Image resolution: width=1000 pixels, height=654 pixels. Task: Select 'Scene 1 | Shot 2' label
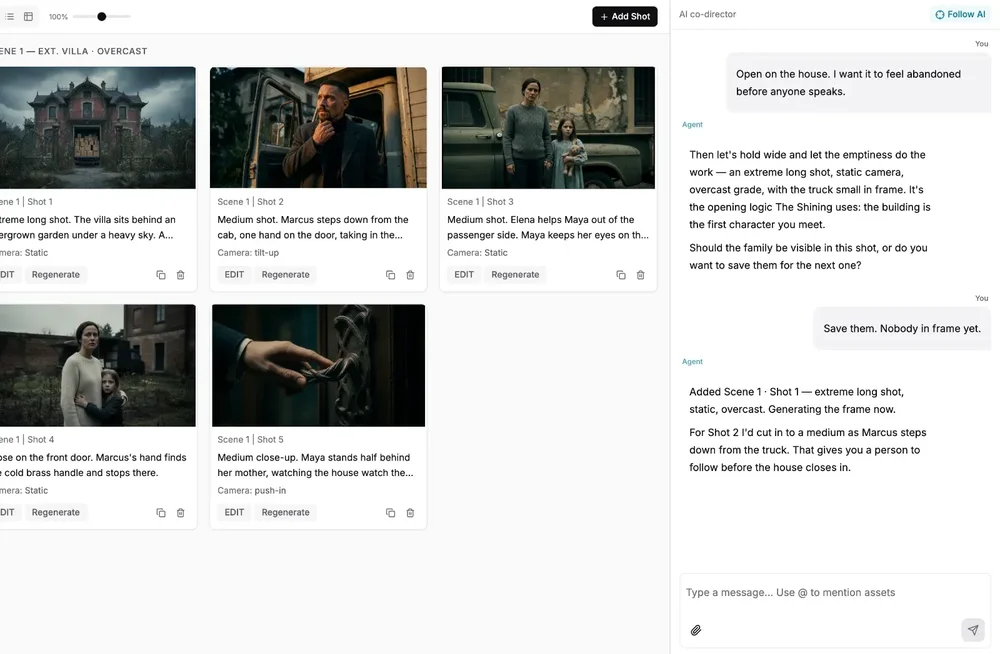tap(251, 202)
